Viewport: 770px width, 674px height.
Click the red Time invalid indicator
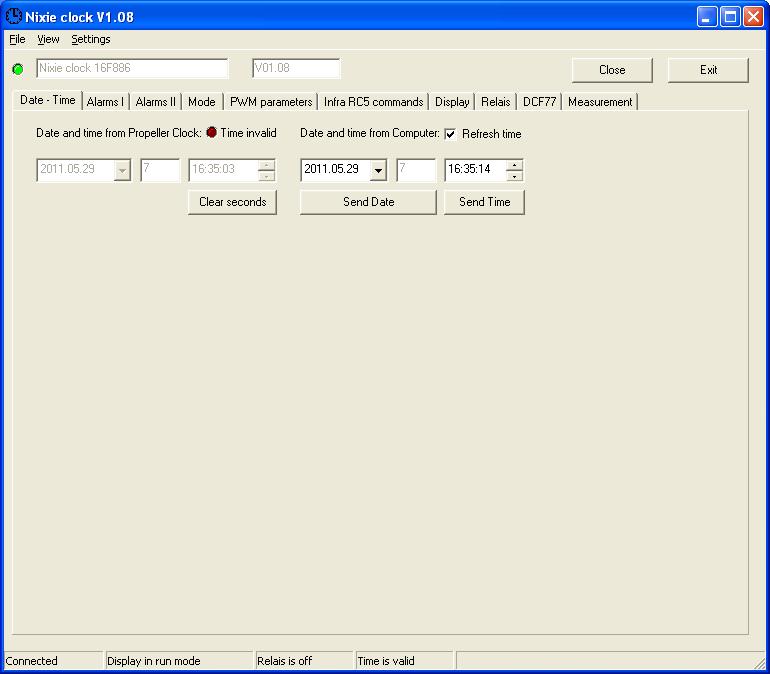tap(212, 133)
